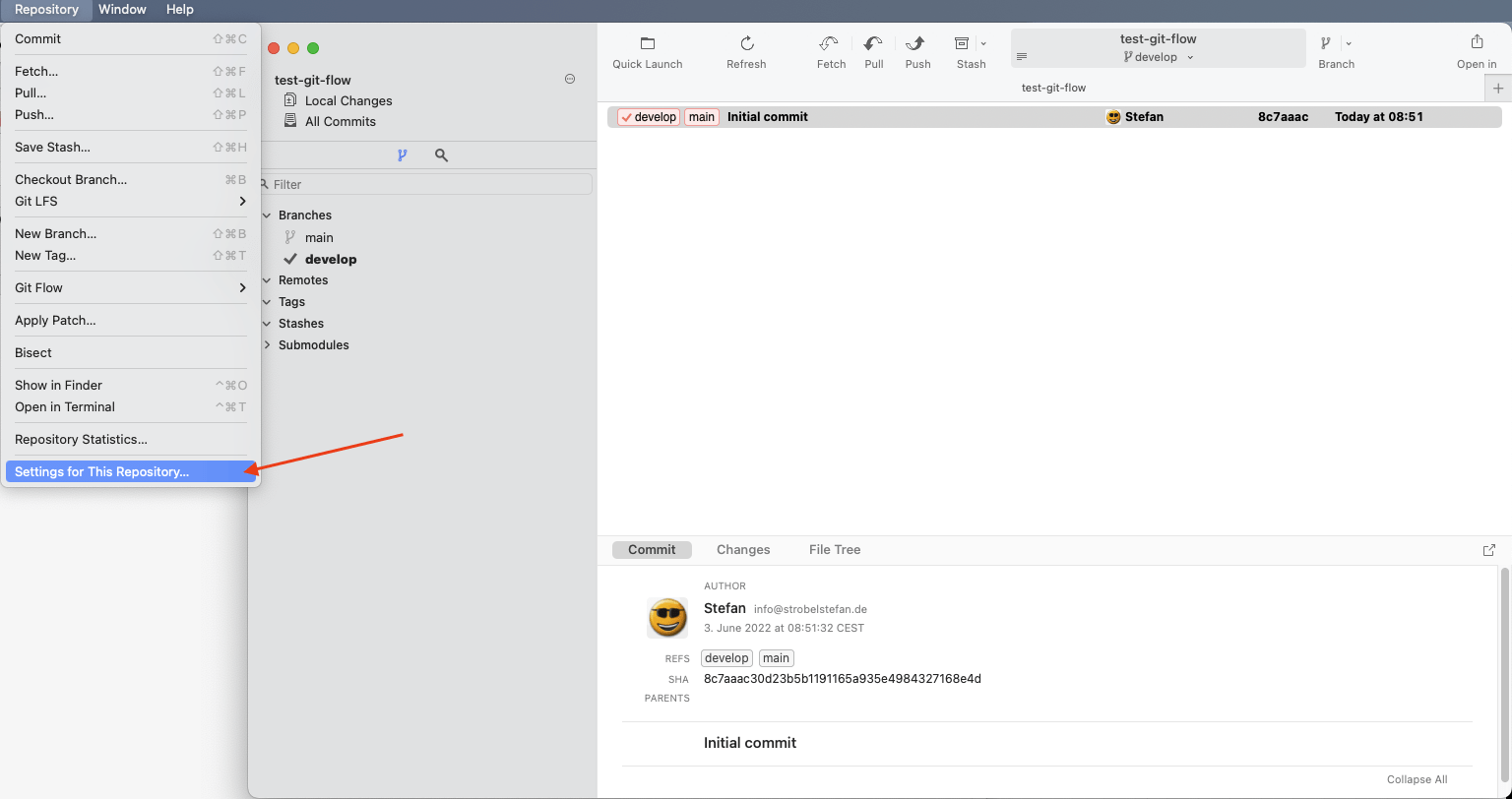The width and height of the screenshot is (1512, 799).
Task: Click inside the Filter input field
Action: click(423, 184)
